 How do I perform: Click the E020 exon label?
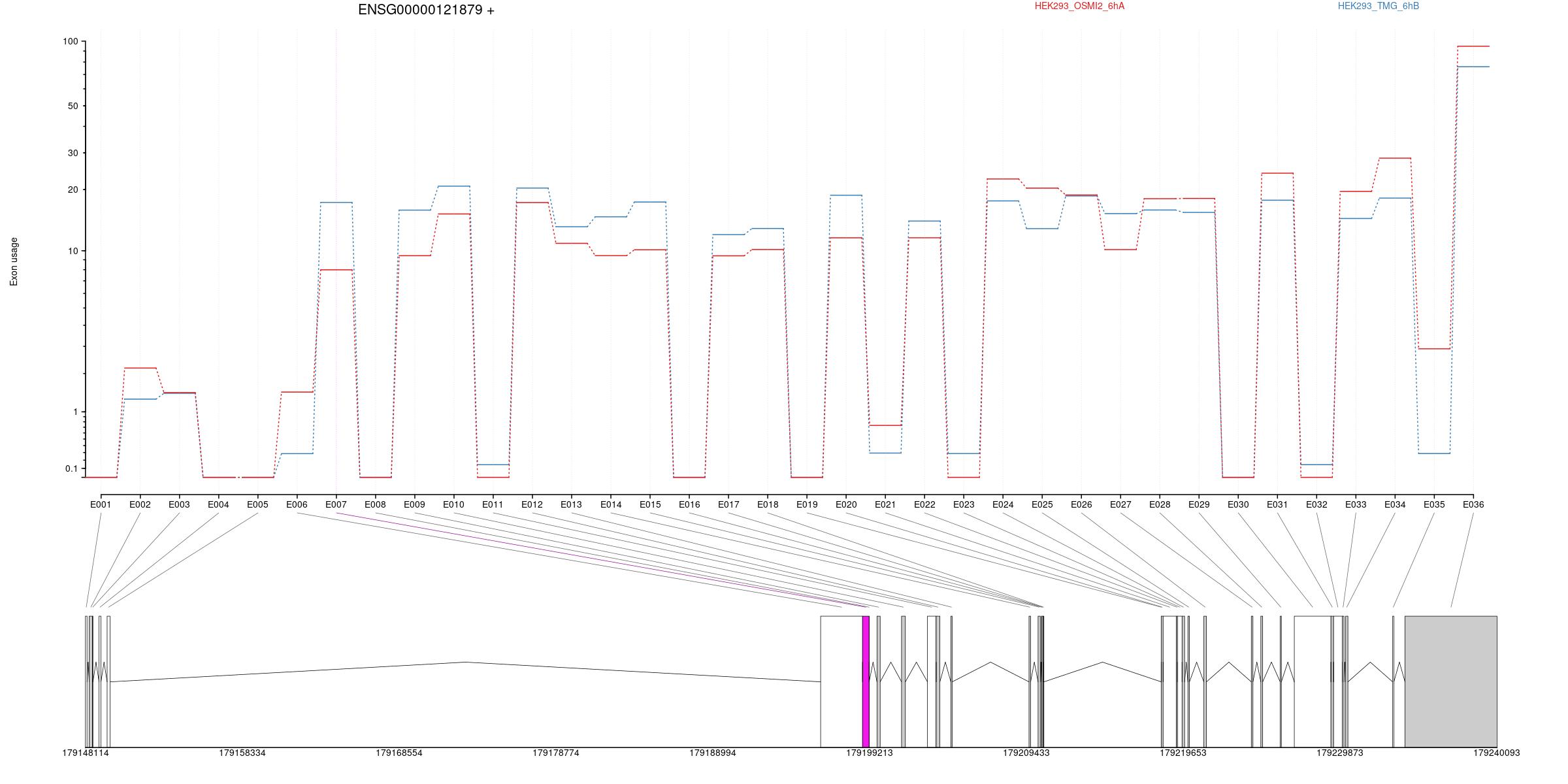pyautogui.click(x=846, y=504)
